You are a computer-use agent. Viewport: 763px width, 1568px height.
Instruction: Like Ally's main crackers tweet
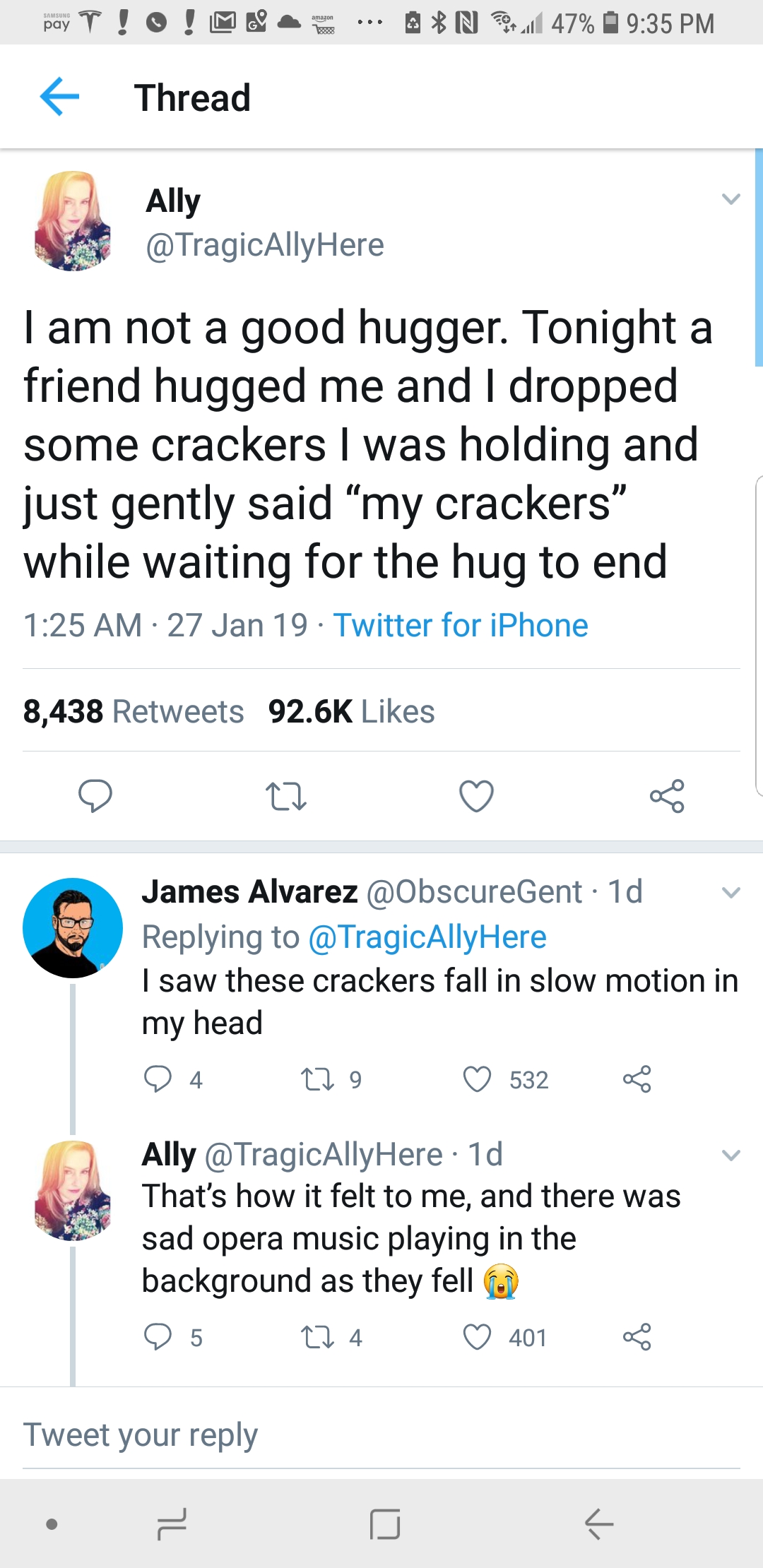click(x=476, y=796)
